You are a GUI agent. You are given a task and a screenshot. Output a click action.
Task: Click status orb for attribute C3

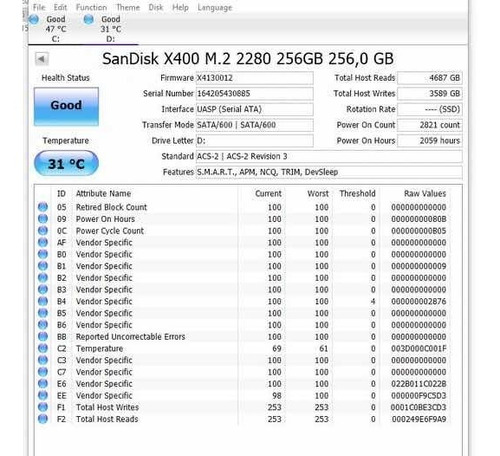click(x=43, y=360)
